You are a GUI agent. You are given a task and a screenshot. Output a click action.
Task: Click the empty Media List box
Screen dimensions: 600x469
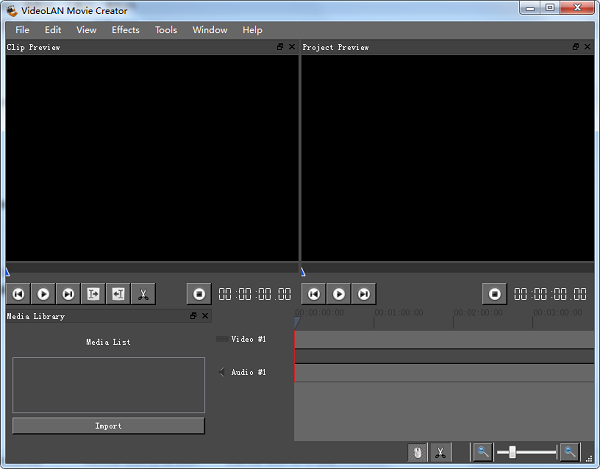(109, 385)
